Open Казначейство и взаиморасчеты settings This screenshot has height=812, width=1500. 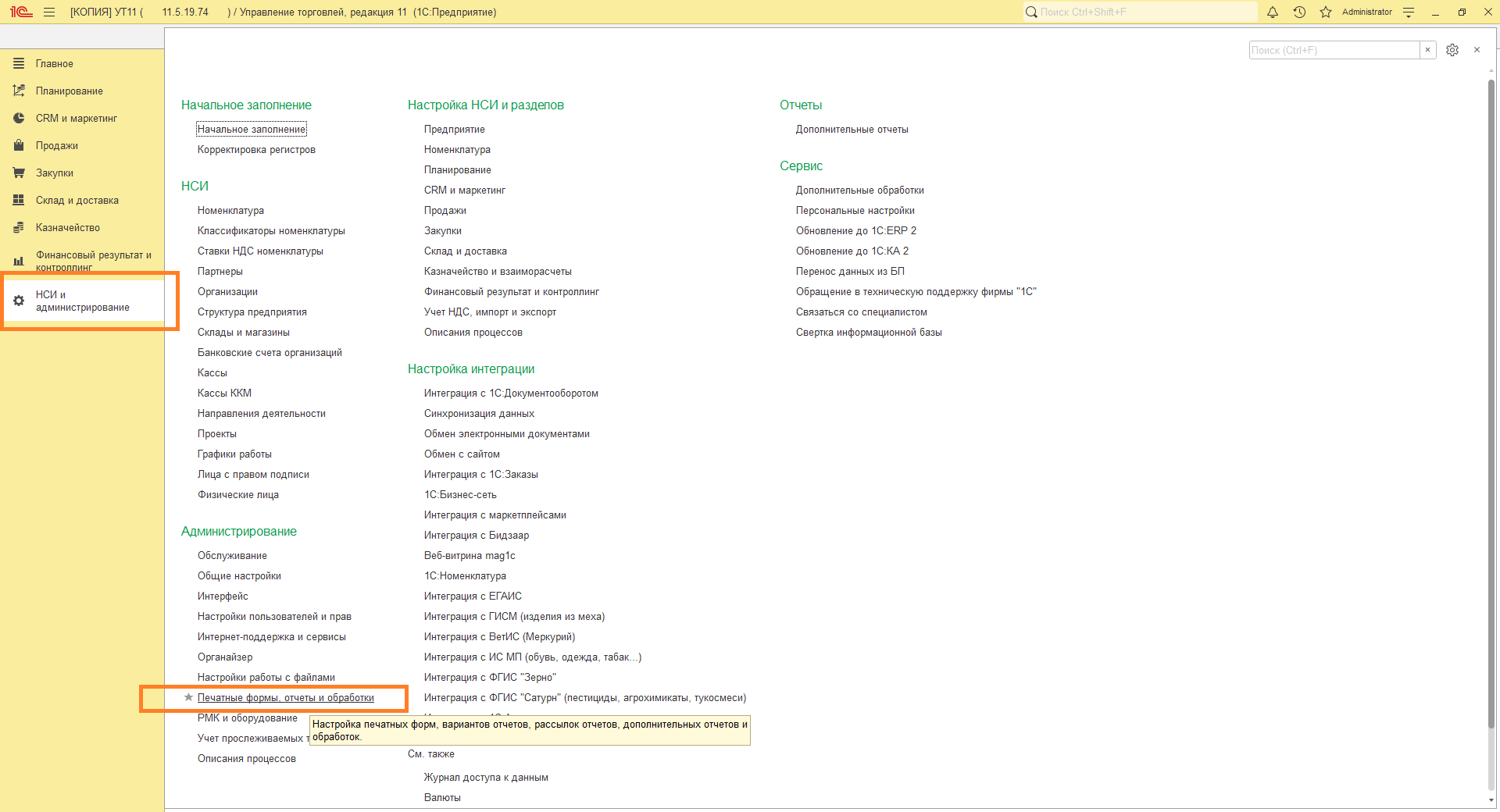click(x=498, y=271)
